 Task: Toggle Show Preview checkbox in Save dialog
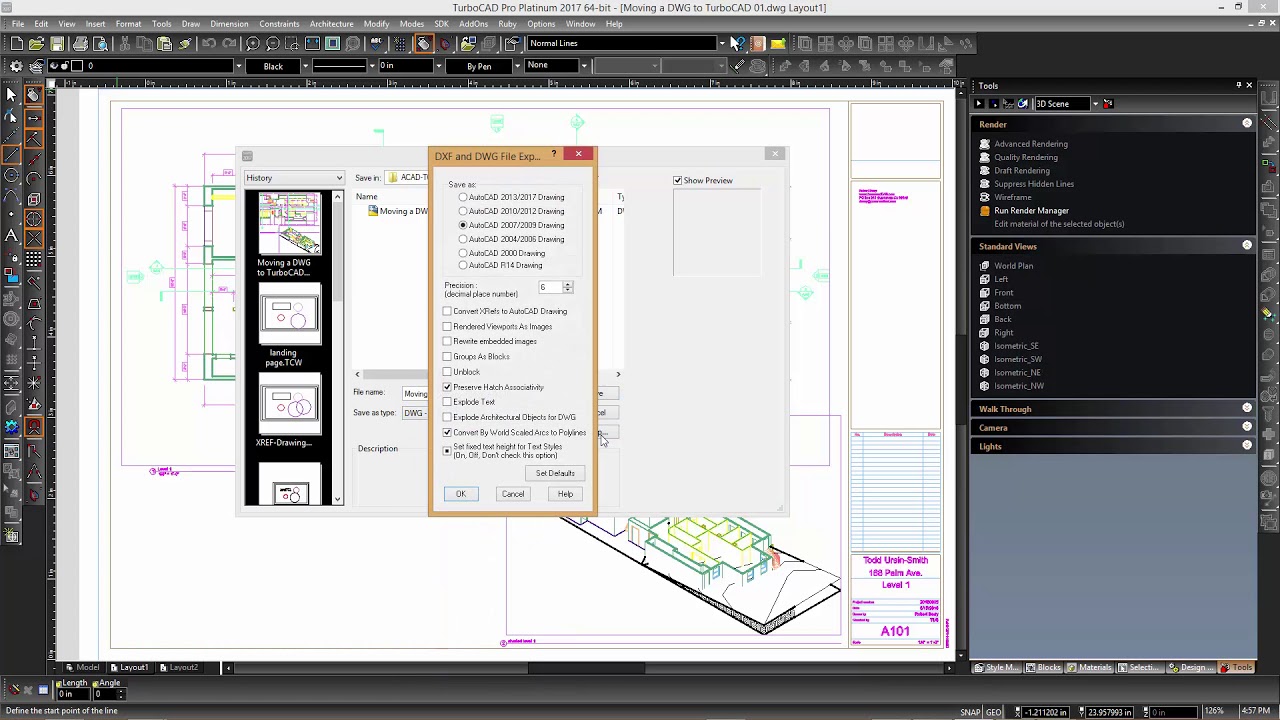(677, 181)
